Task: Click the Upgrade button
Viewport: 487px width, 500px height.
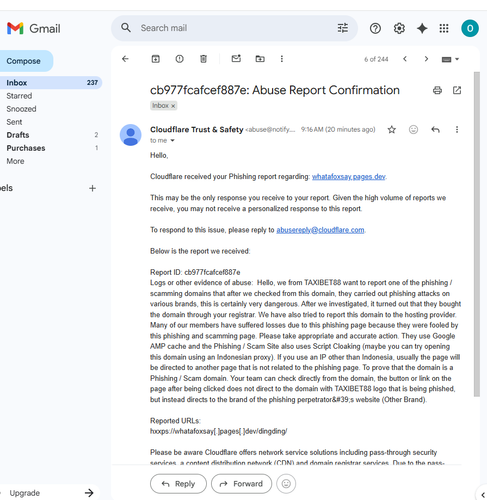Action: click(50, 493)
